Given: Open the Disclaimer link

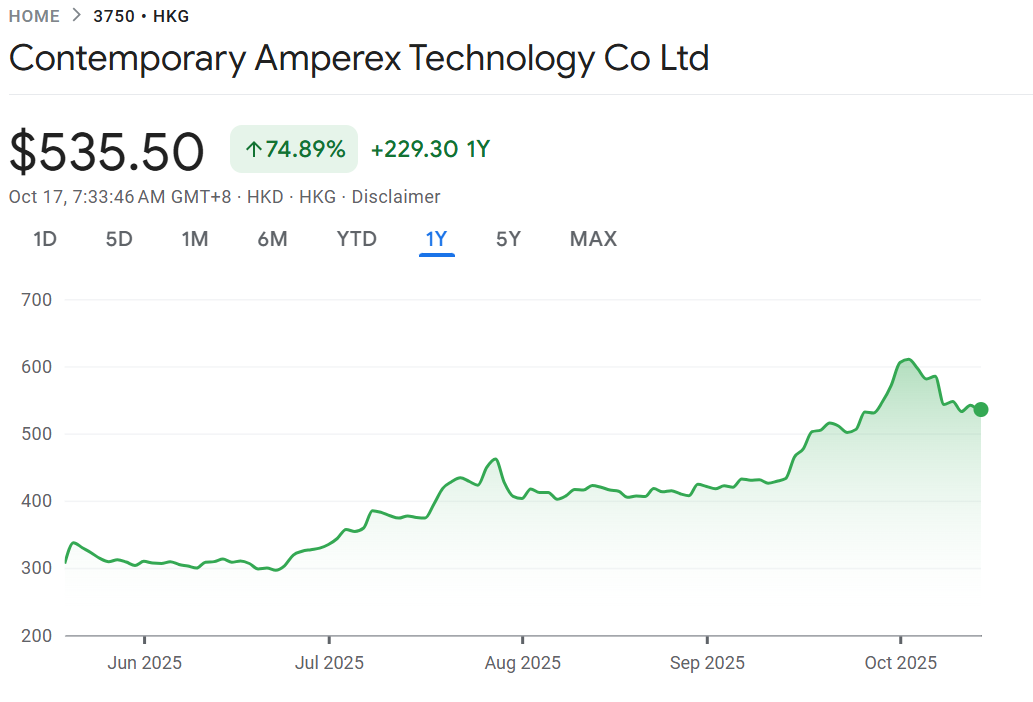Looking at the screenshot, I should [396, 197].
